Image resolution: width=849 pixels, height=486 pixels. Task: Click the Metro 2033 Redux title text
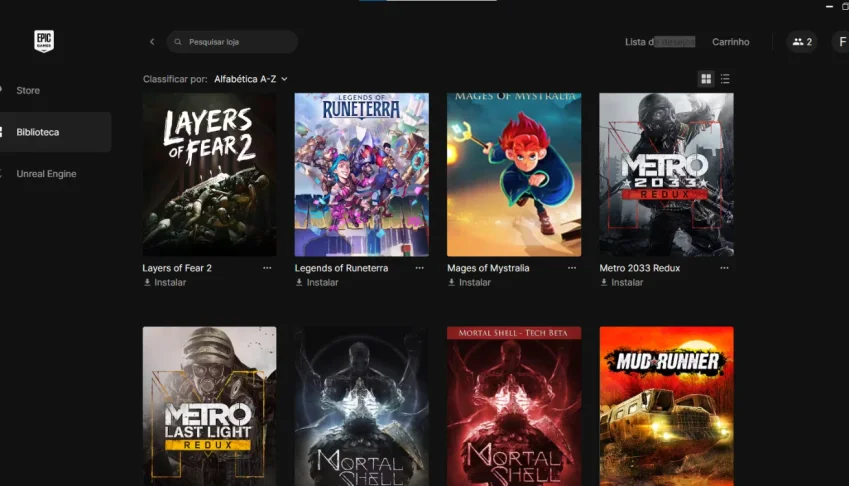coord(639,268)
